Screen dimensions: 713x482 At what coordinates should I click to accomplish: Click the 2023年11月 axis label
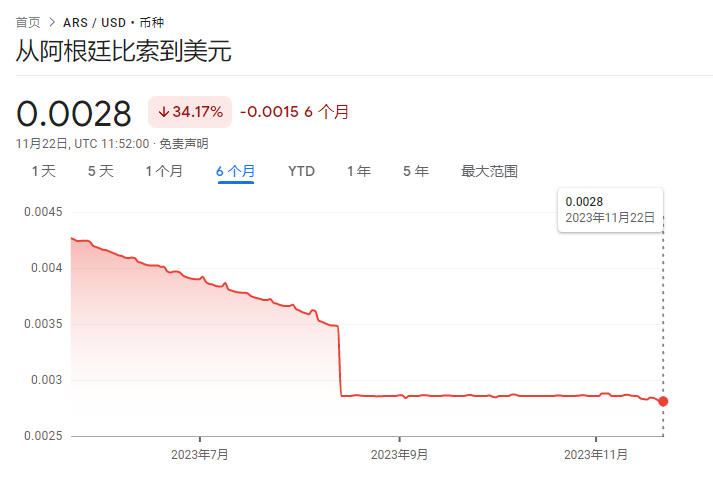596,455
